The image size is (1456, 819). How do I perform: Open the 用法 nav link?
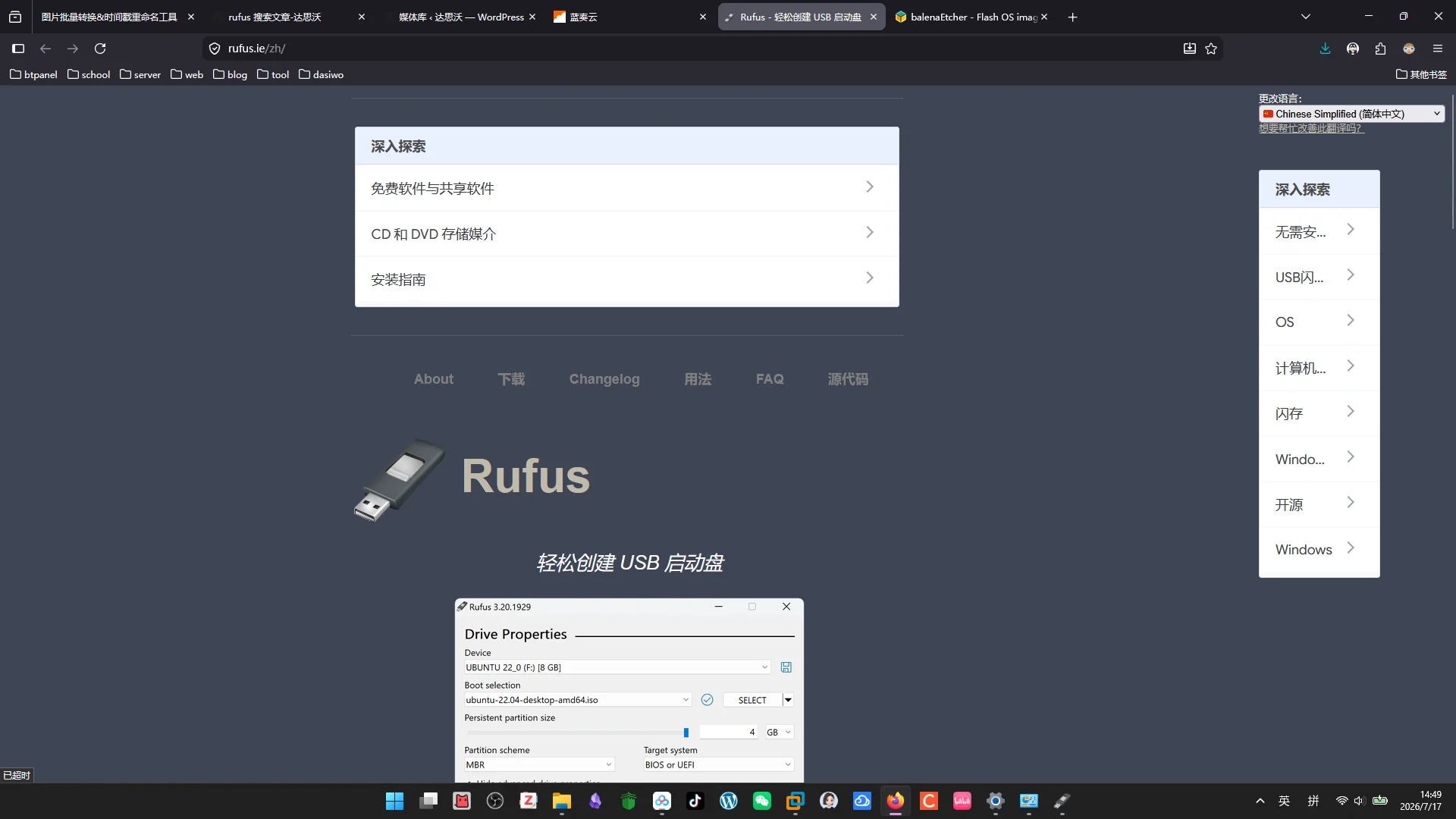pos(698,379)
